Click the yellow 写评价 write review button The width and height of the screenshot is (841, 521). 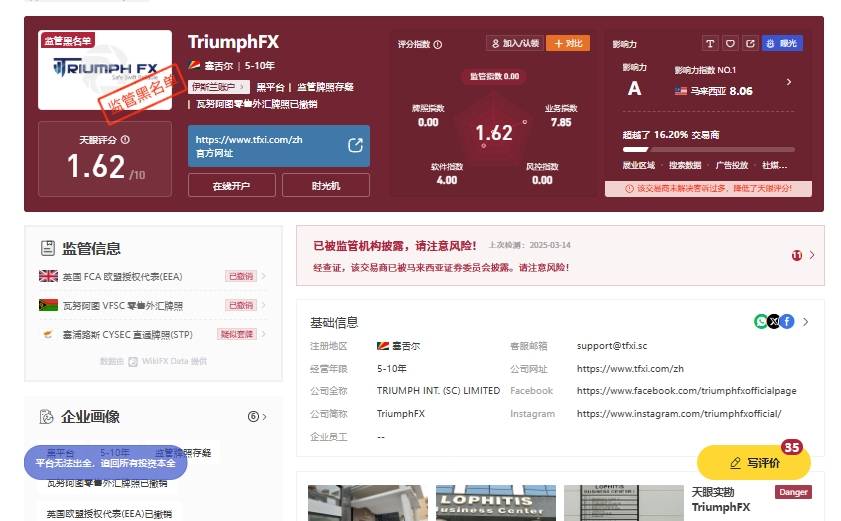(x=754, y=463)
